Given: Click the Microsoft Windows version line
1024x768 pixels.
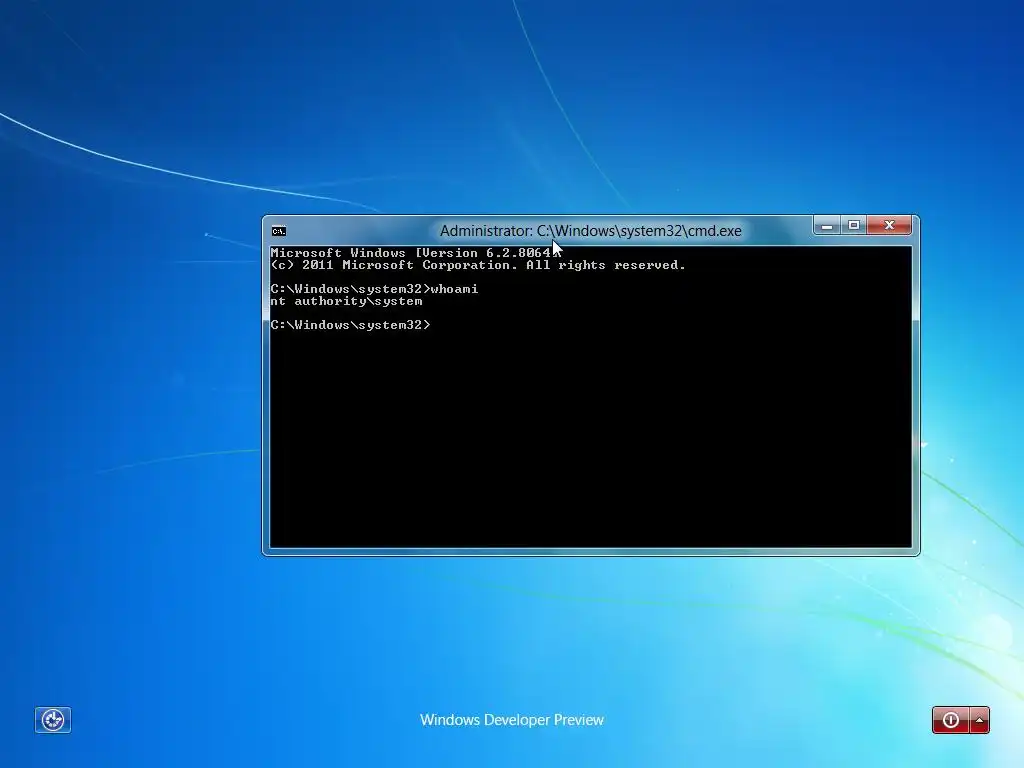Looking at the screenshot, I should tap(413, 253).
